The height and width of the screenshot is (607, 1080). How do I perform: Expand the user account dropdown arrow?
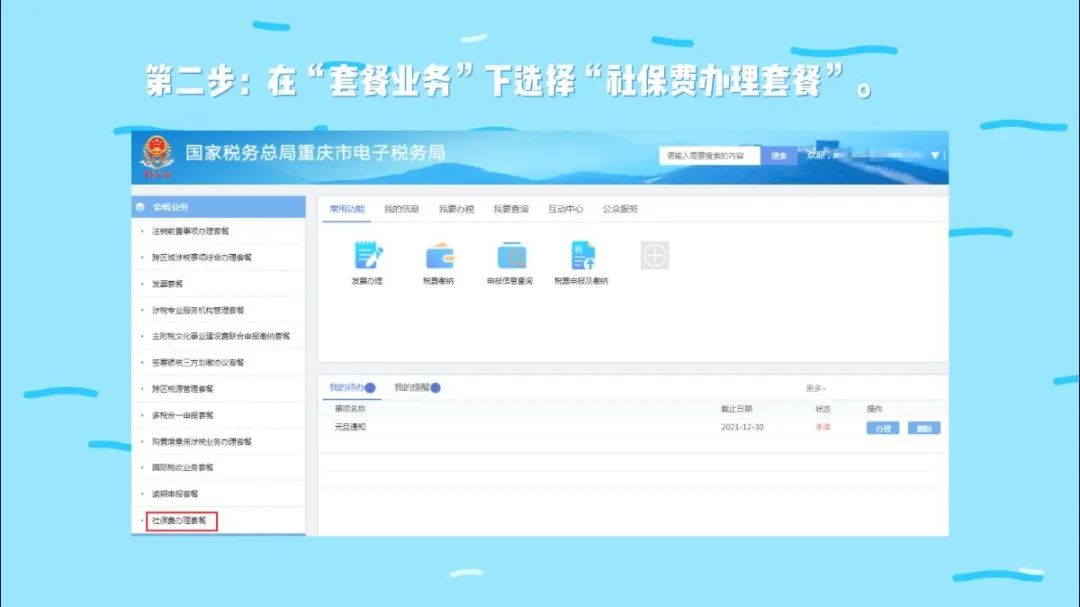click(x=935, y=156)
